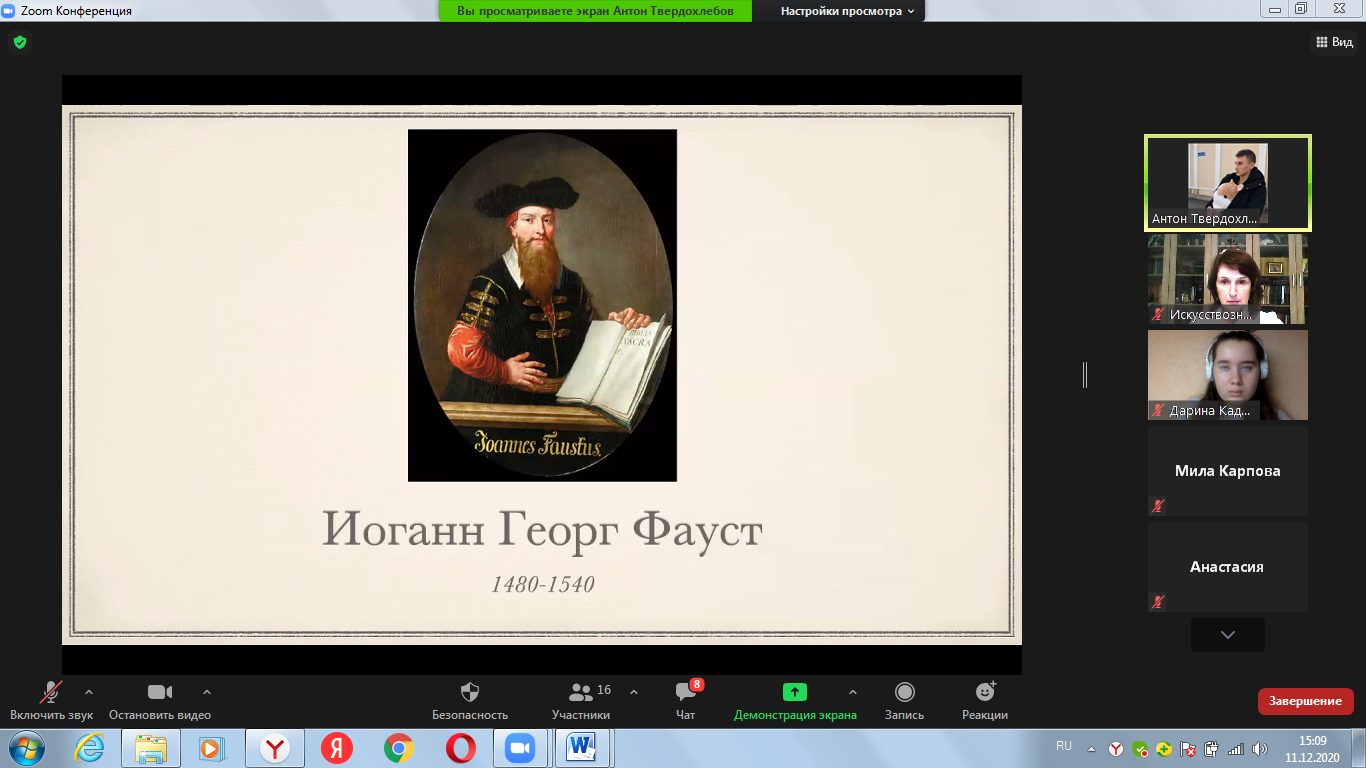Start meeting recording with Запись
The image size is (1366, 768).
click(904, 700)
